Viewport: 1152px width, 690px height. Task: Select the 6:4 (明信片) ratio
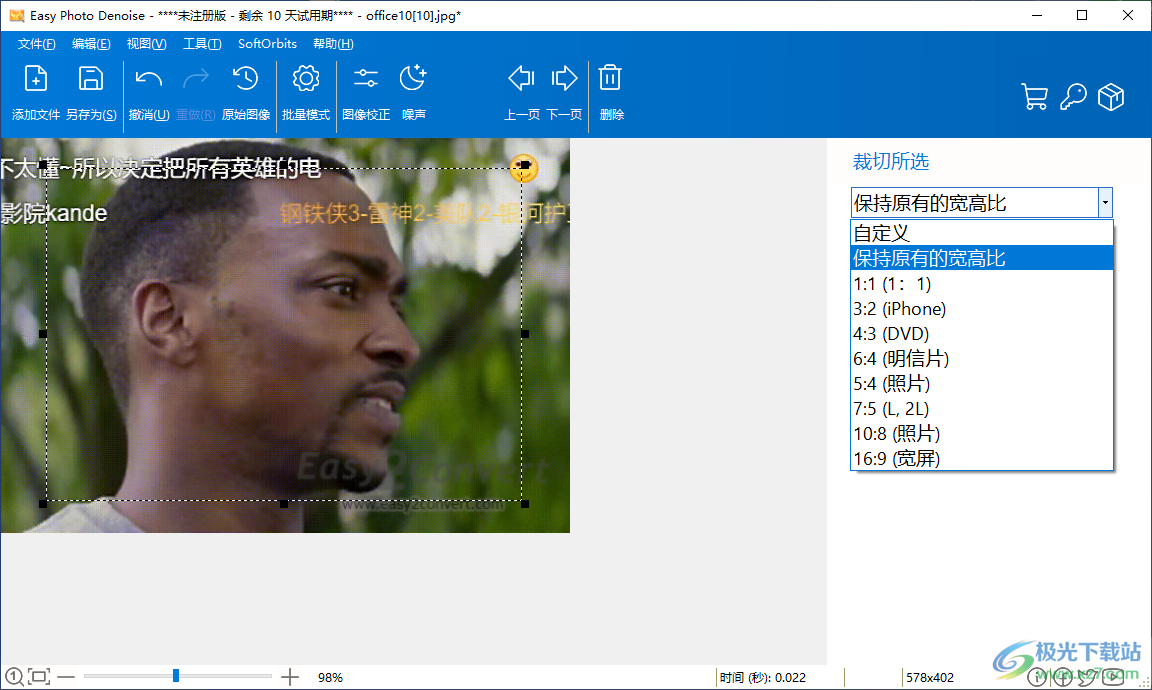(982, 359)
